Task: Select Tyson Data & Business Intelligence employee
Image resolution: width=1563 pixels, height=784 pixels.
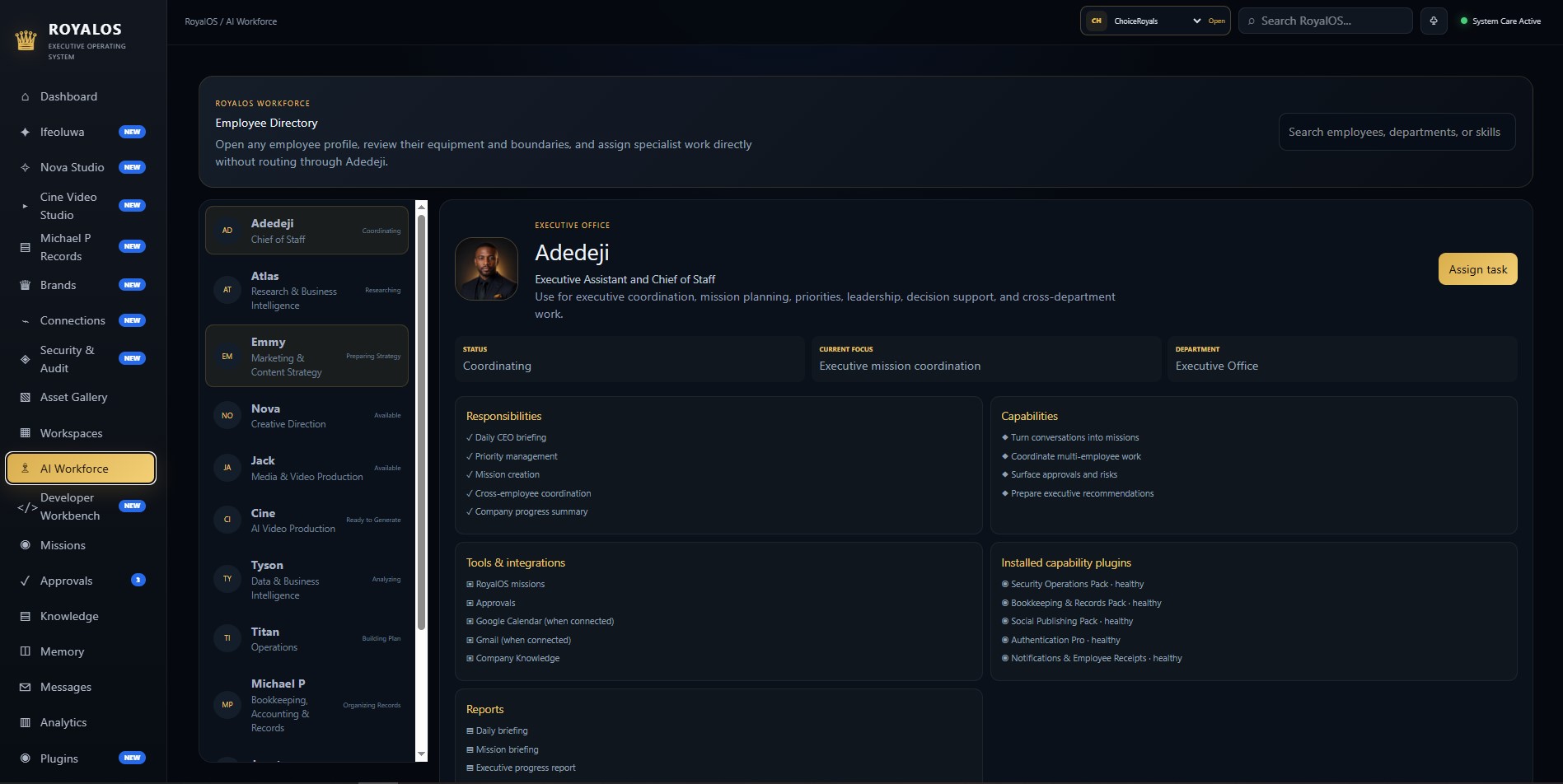Action: click(307, 579)
